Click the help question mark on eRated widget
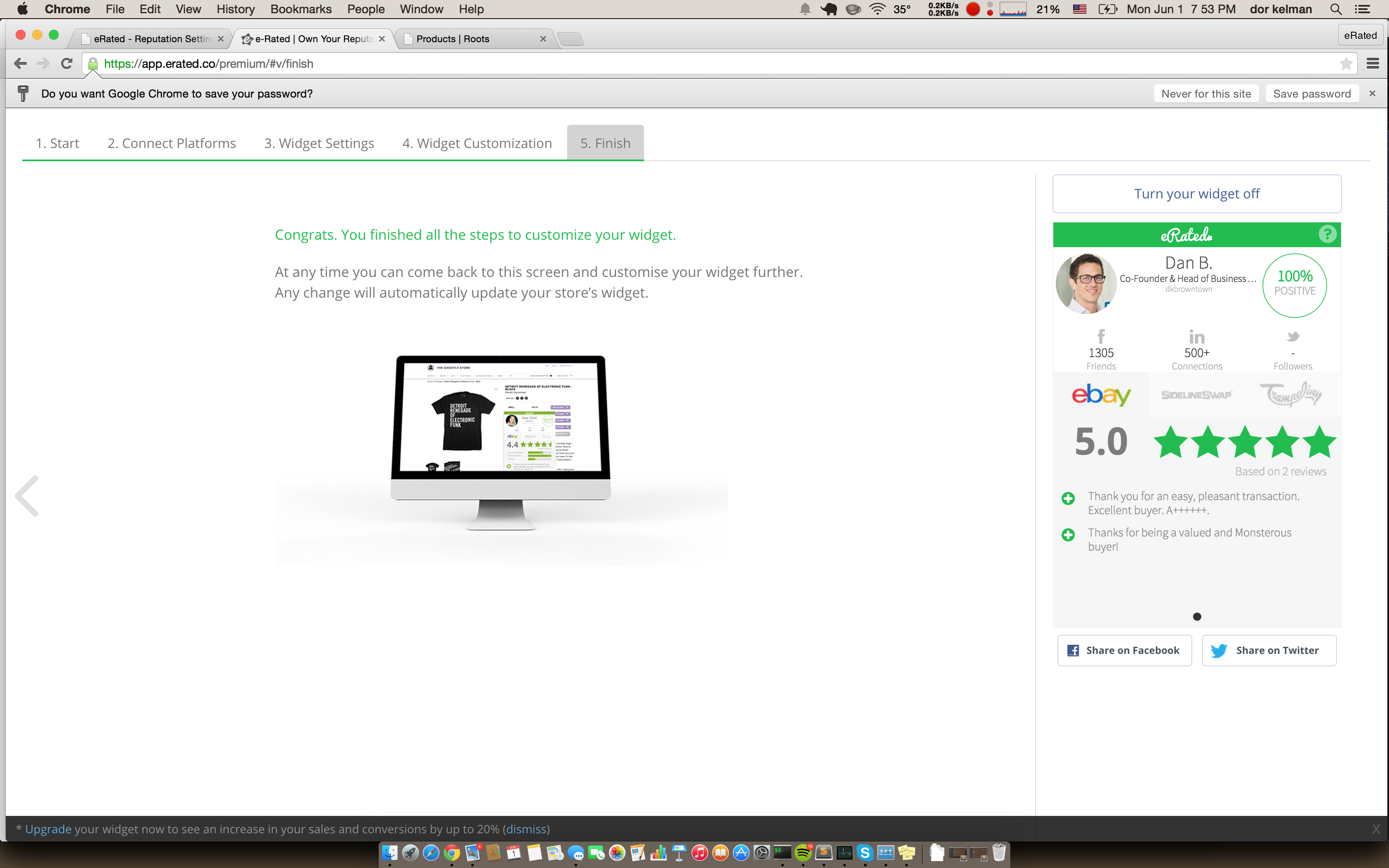 (1327, 234)
